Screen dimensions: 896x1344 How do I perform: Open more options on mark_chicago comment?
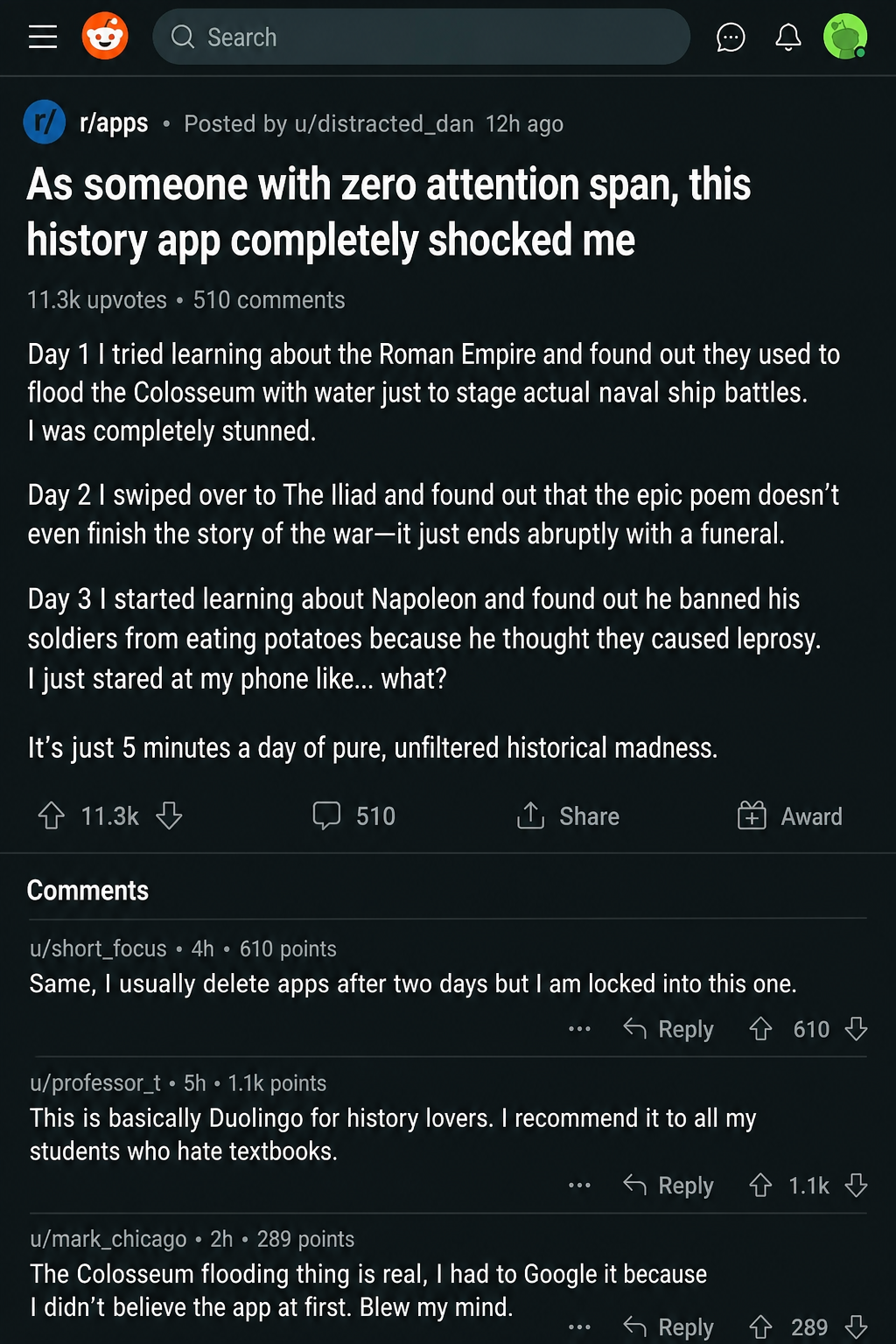pos(579,1327)
